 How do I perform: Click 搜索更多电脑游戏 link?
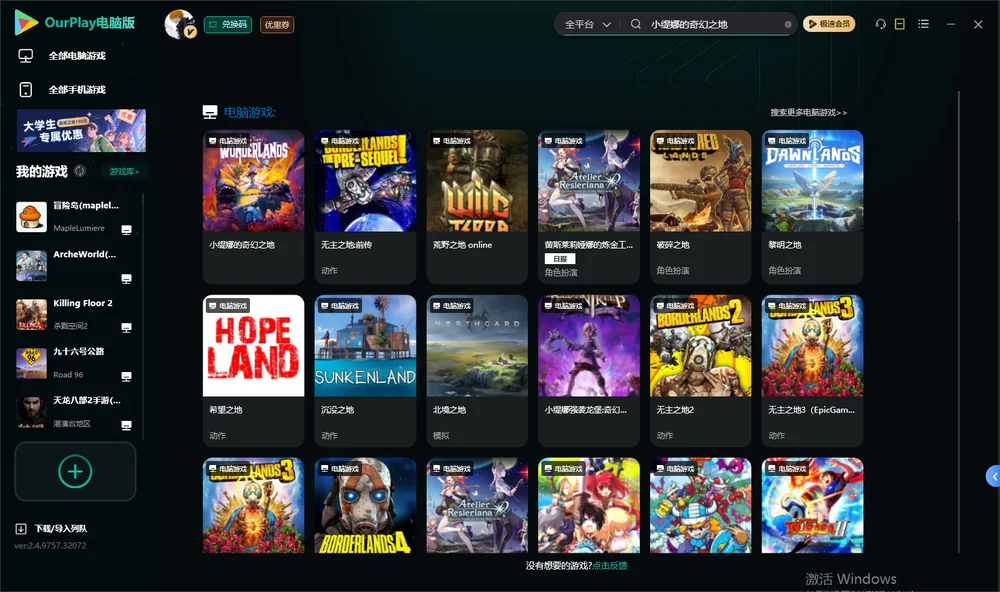point(809,112)
